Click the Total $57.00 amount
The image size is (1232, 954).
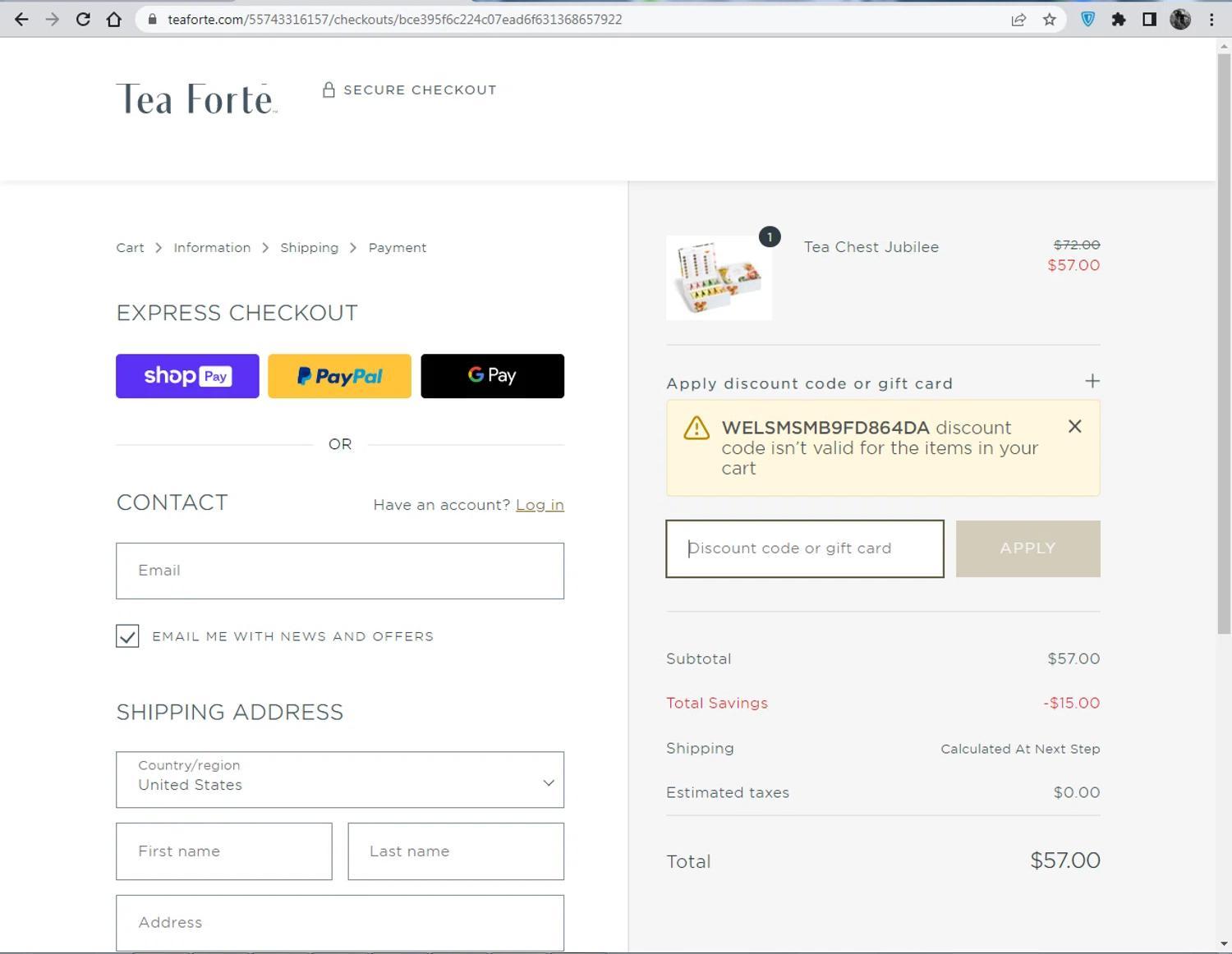[1065, 860]
